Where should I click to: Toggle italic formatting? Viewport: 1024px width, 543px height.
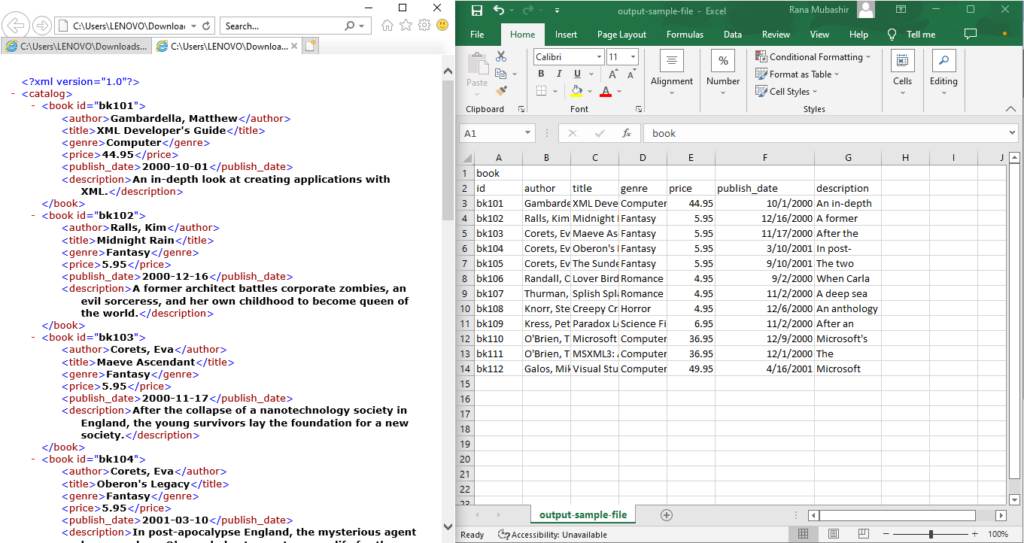tap(559, 74)
